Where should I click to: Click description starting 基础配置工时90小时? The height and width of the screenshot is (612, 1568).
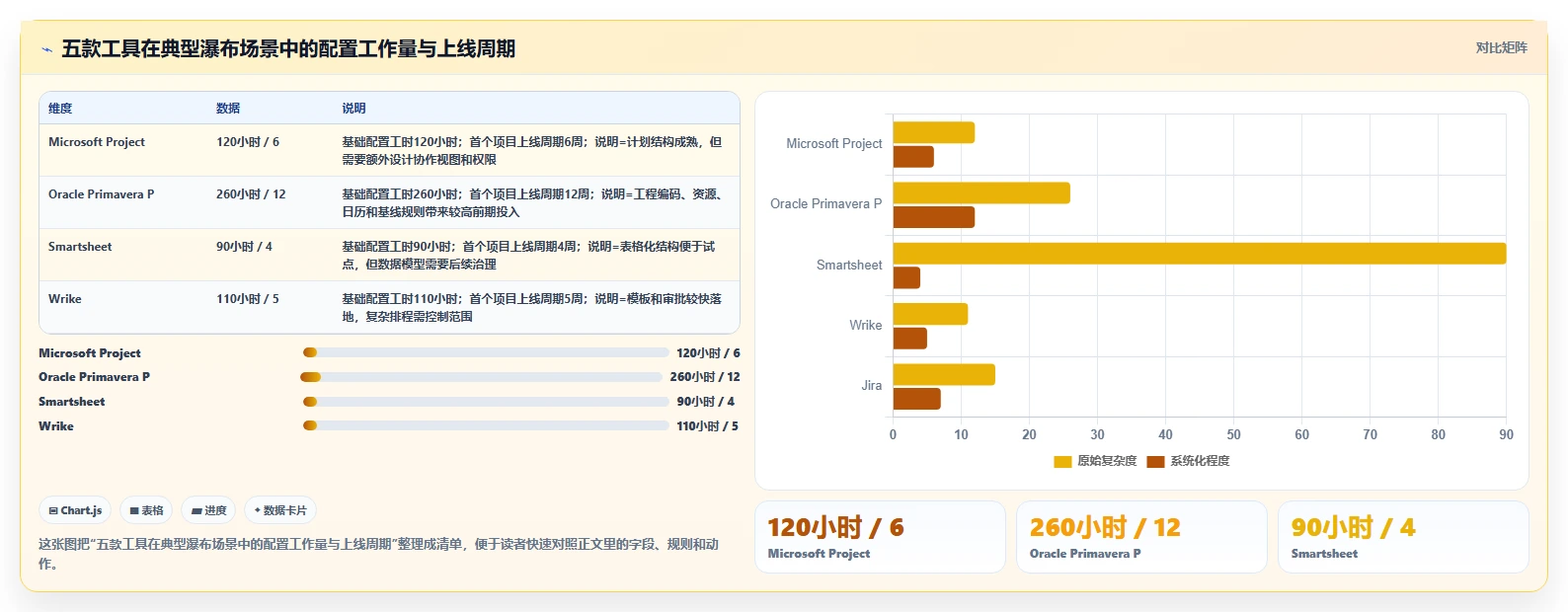[x=529, y=256]
